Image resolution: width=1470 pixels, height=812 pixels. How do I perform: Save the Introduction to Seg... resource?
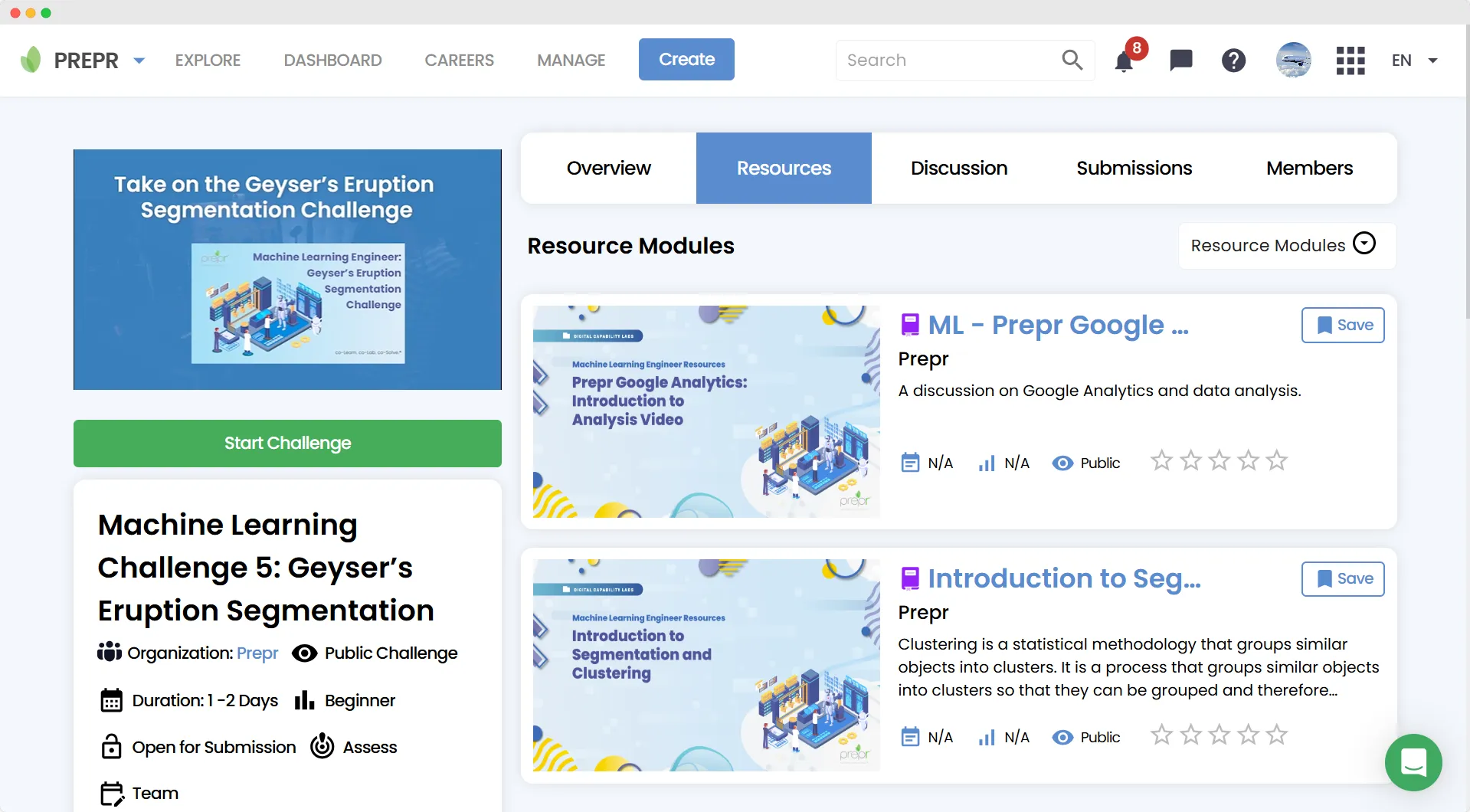[x=1343, y=578]
